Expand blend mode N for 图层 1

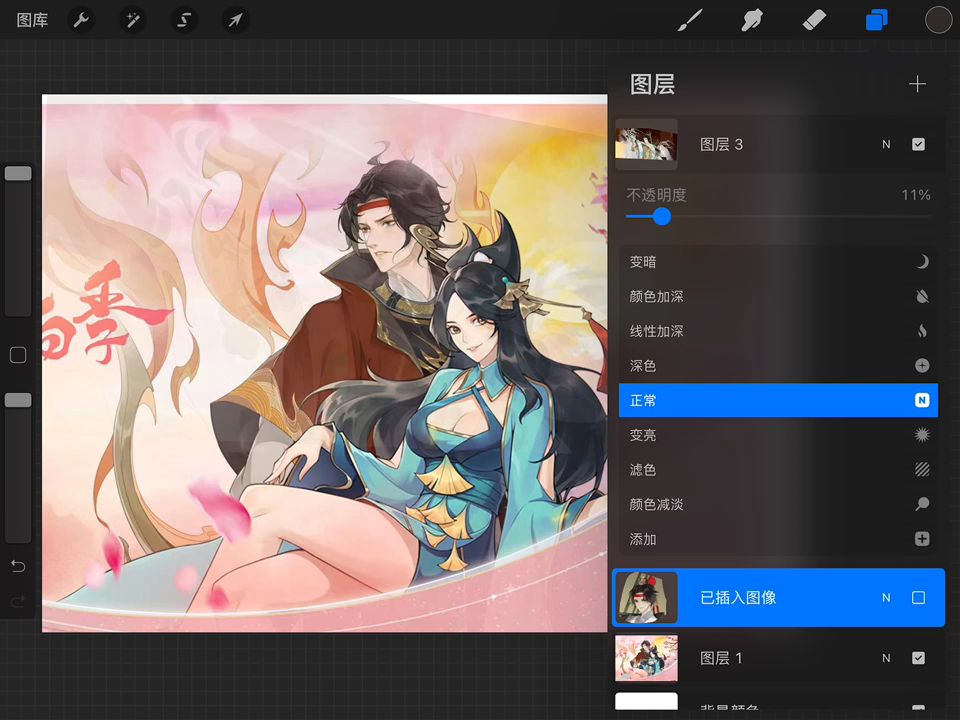pyautogui.click(x=886, y=658)
